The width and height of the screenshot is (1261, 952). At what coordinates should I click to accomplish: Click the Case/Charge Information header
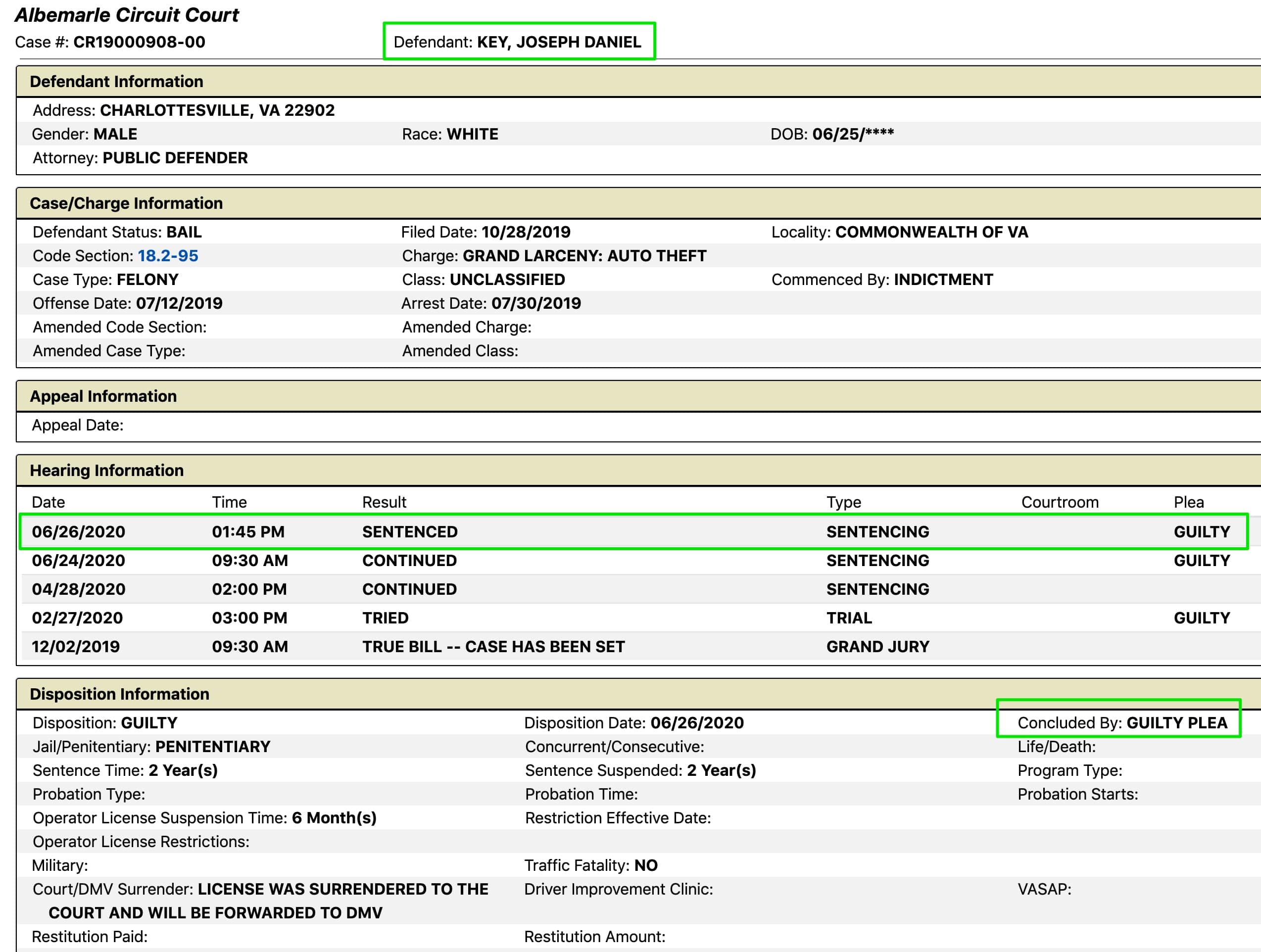coord(126,203)
